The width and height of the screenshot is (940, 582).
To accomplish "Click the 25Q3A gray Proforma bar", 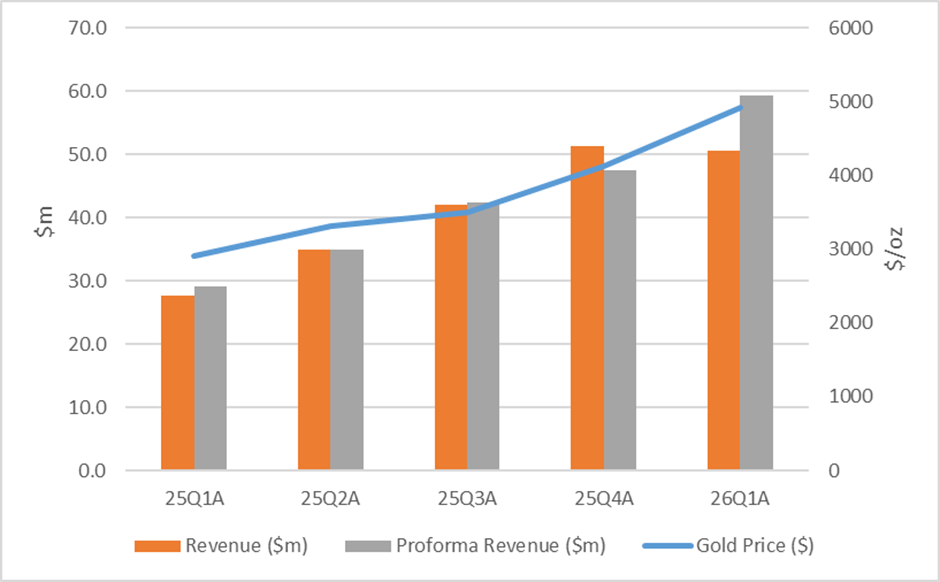I will [483, 336].
